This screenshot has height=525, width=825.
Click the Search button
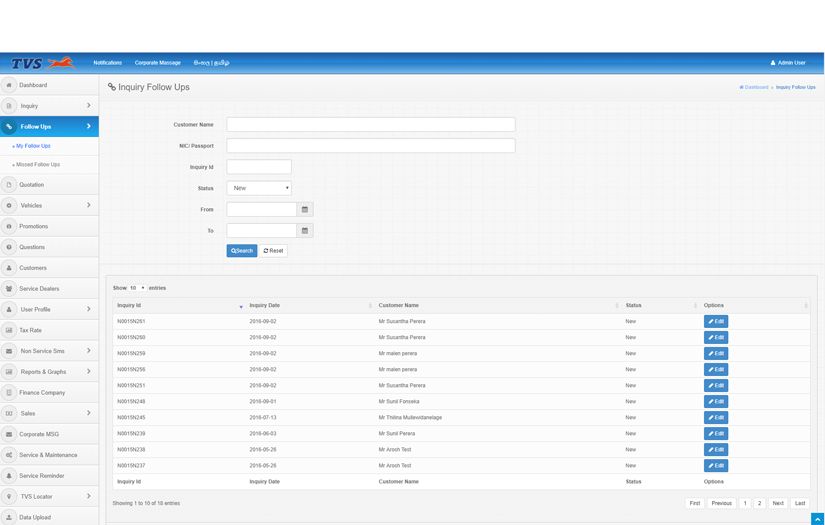(242, 251)
